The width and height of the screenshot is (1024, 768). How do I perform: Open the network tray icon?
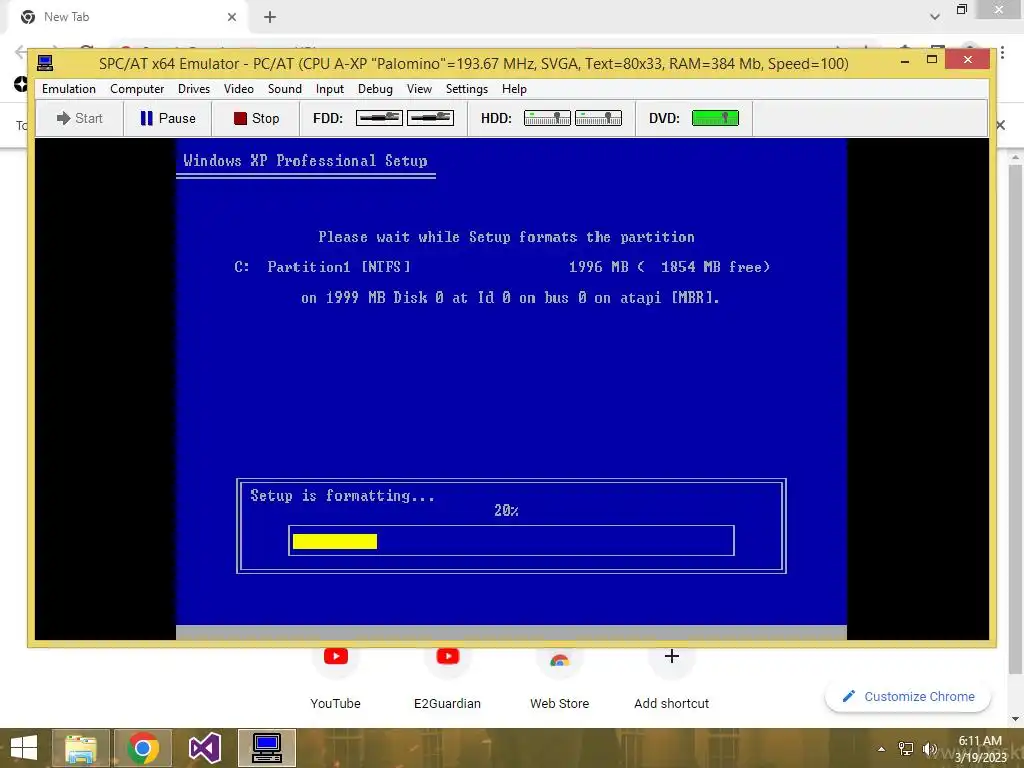click(906, 749)
